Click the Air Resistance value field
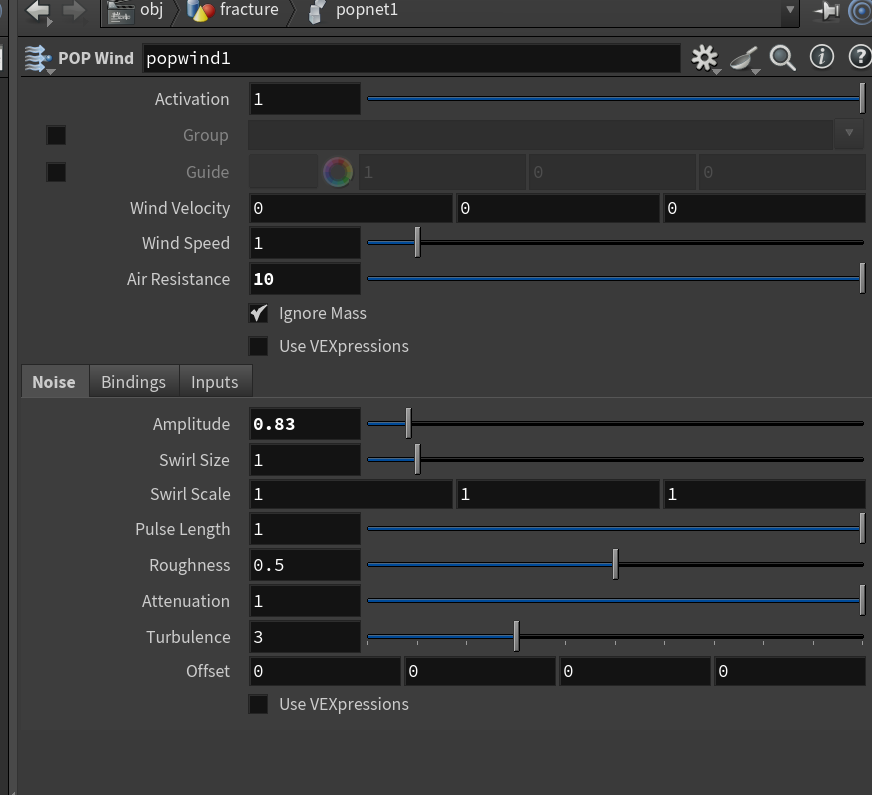This screenshot has width=872, height=795. pos(305,279)
